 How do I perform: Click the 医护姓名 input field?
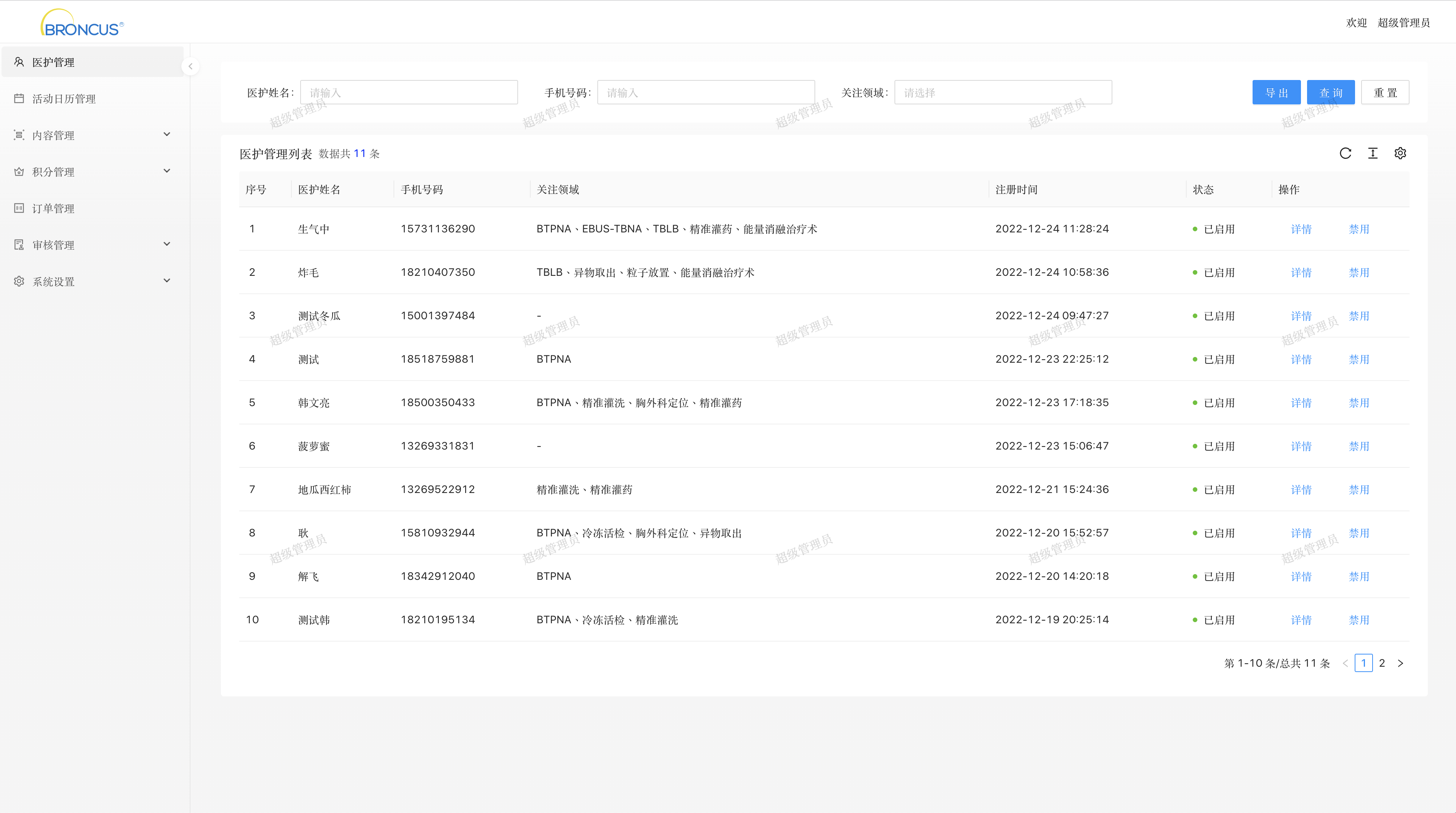coord(409,92)
